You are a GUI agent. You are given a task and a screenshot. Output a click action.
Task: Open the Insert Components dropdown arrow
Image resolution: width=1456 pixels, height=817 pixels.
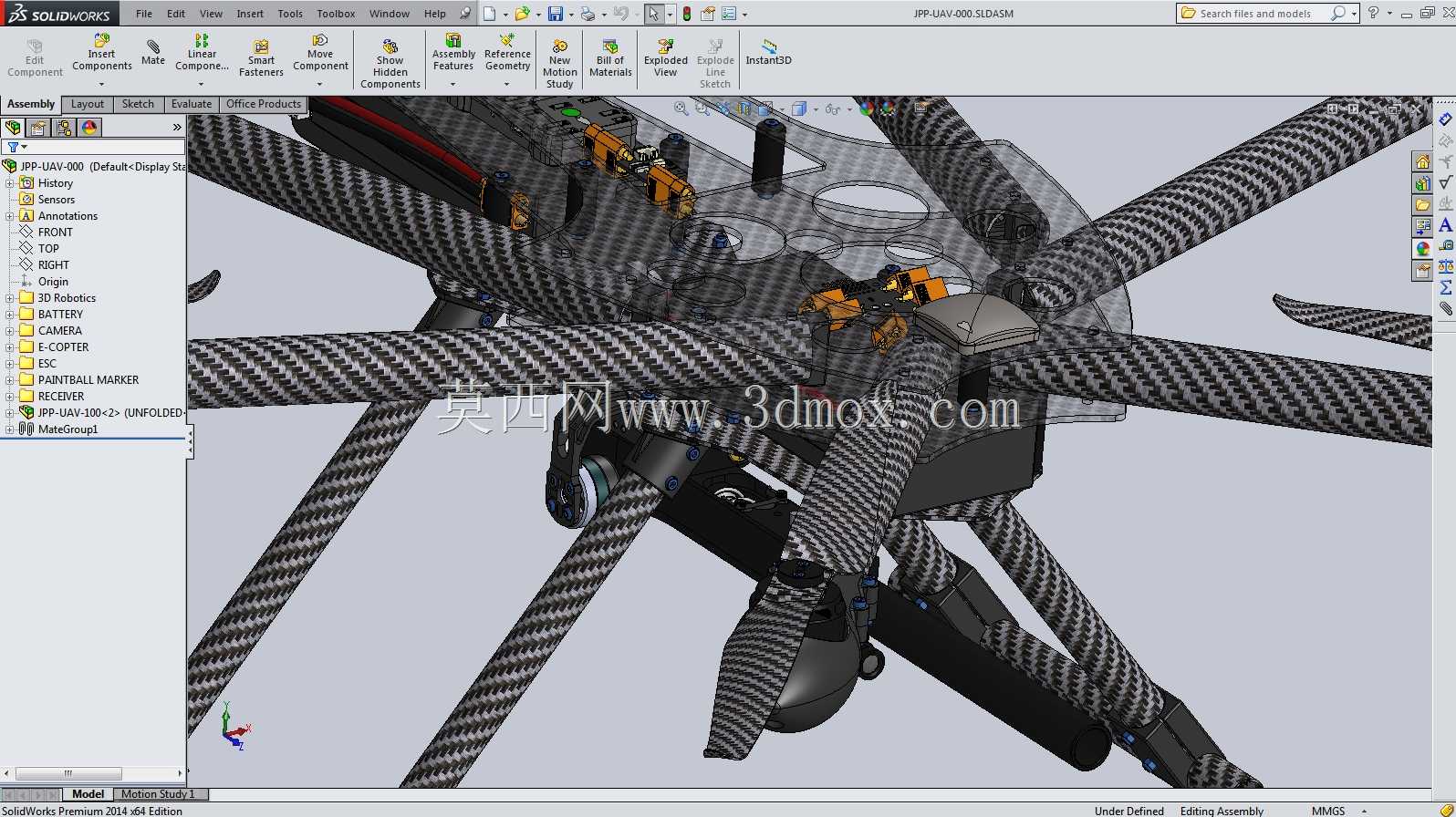tap(101, 84)
